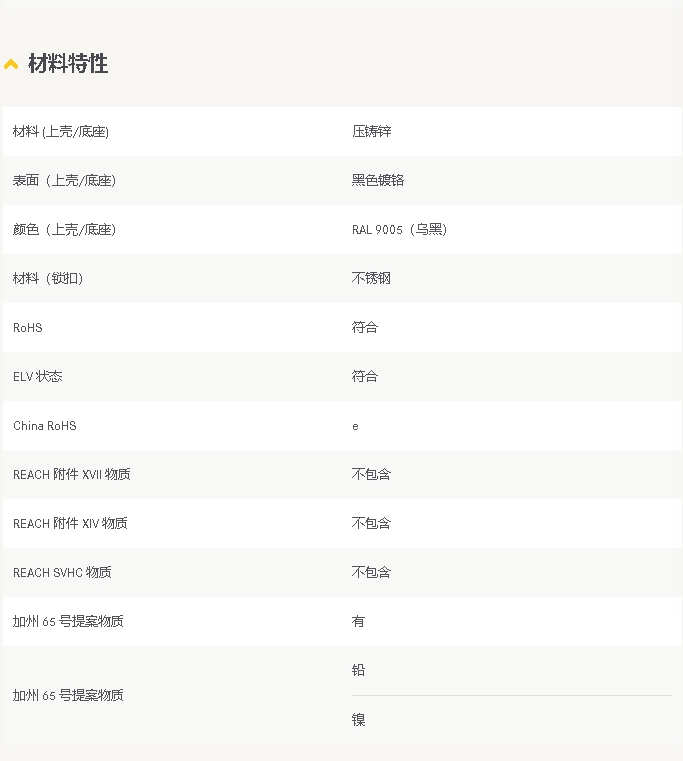The image size is (683, 761).
Task: Click the 材料 (锁扣) row label
Action: point(48,279)
